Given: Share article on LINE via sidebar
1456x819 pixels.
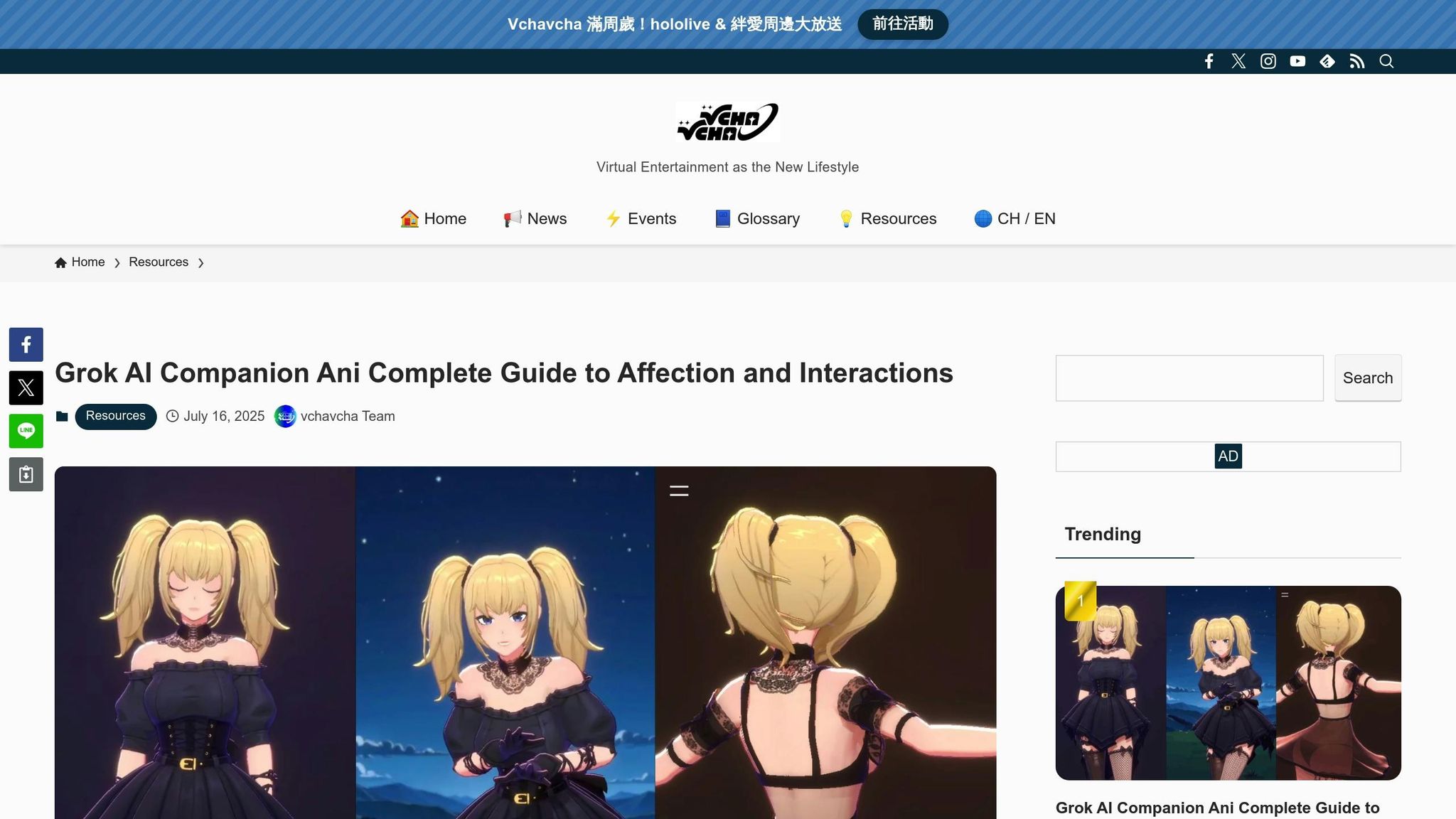Looking at the screenshot, I should pos(26,431).
